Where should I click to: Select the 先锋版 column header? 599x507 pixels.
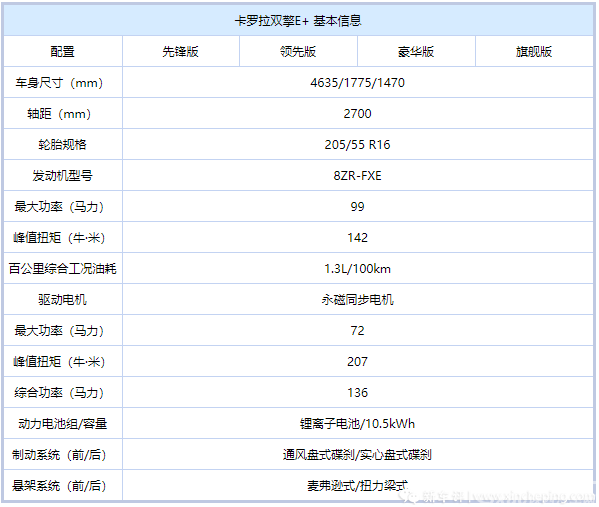pyautogui.click(x=180, y=52)
